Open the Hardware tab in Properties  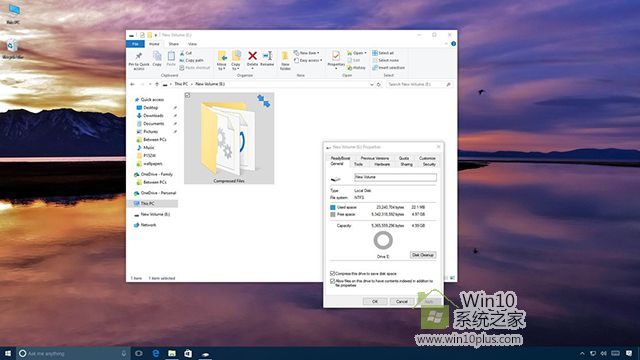(382, 164)
